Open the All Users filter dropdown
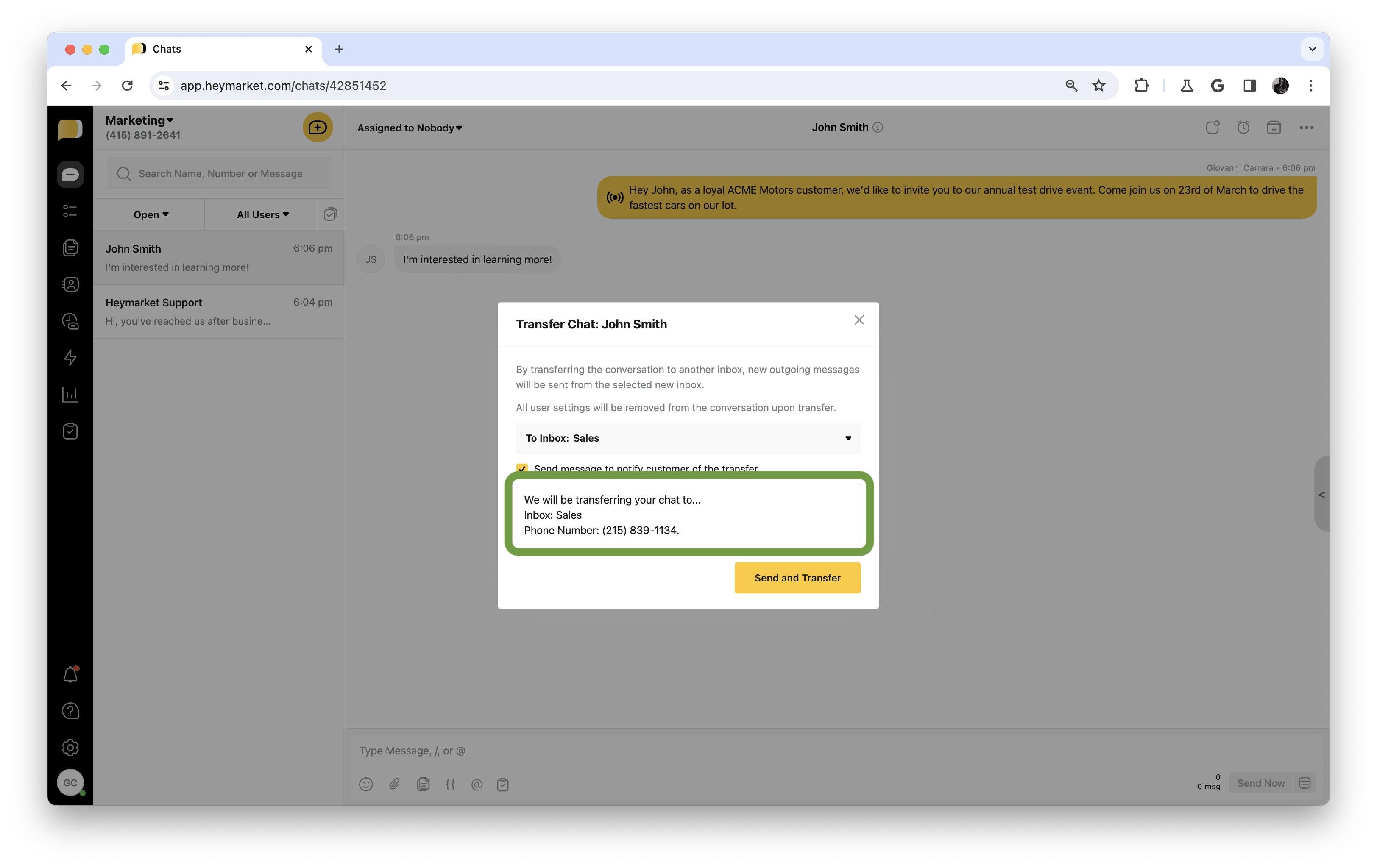Screen dimensions: 1377x868 [261, 214]
